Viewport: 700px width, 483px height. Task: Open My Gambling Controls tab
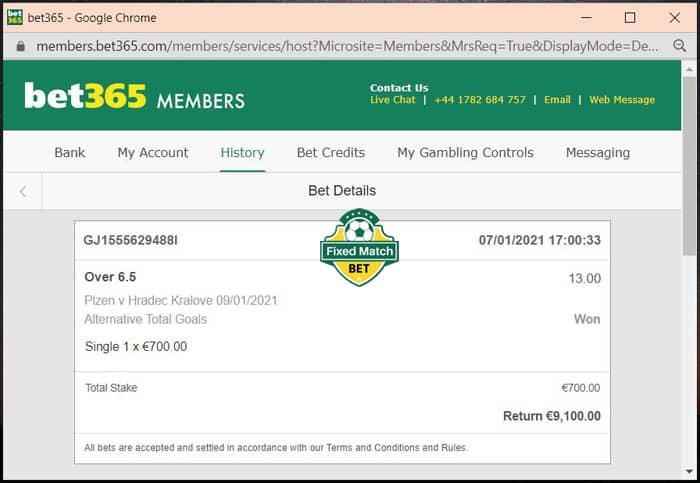(x=466, y=153)
